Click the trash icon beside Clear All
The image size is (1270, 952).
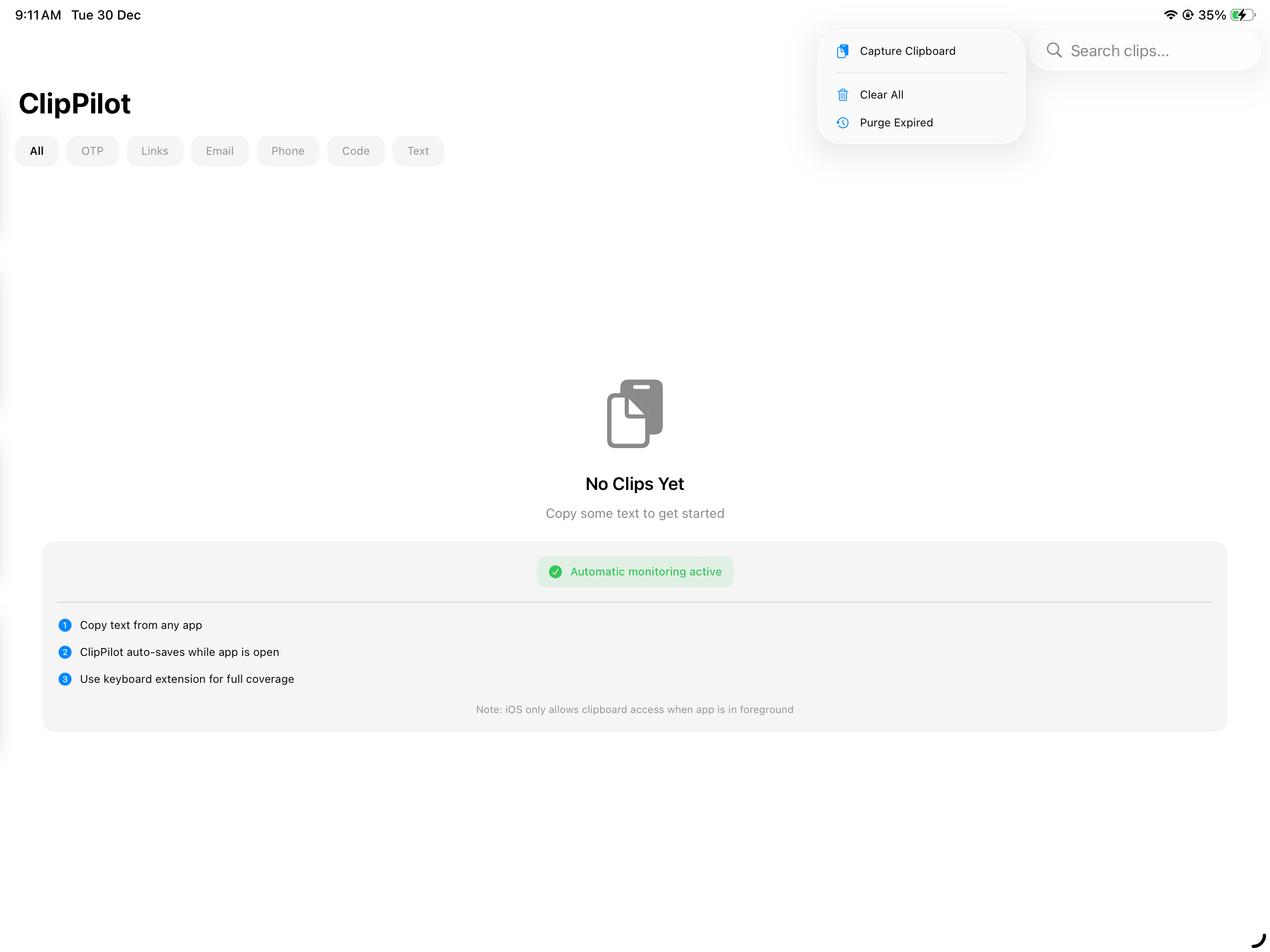point(842,95)
